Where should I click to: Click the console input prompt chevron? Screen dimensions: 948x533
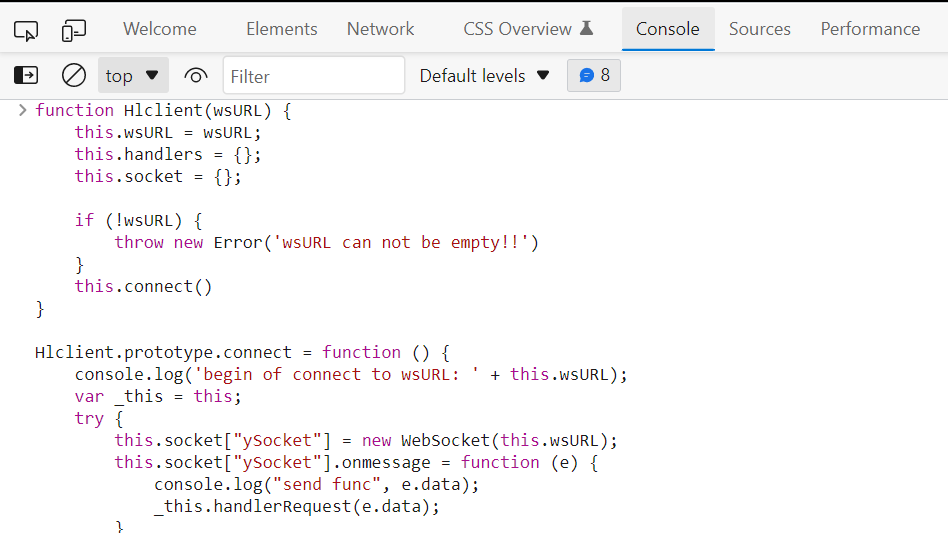[x=22, y=110]
